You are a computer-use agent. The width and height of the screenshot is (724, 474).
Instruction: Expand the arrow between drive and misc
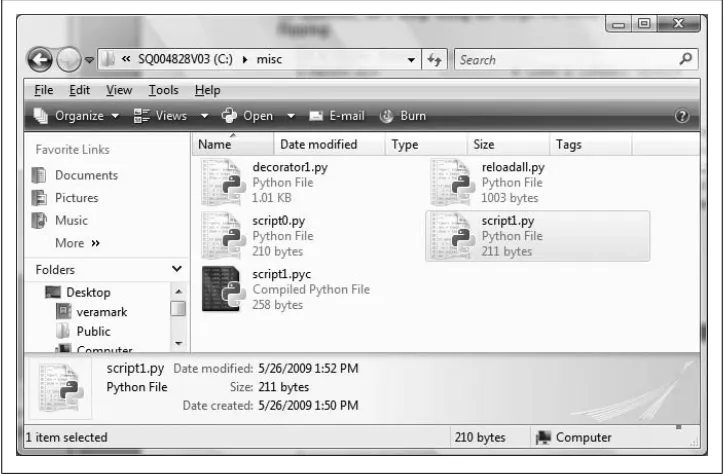coord(245,60)
